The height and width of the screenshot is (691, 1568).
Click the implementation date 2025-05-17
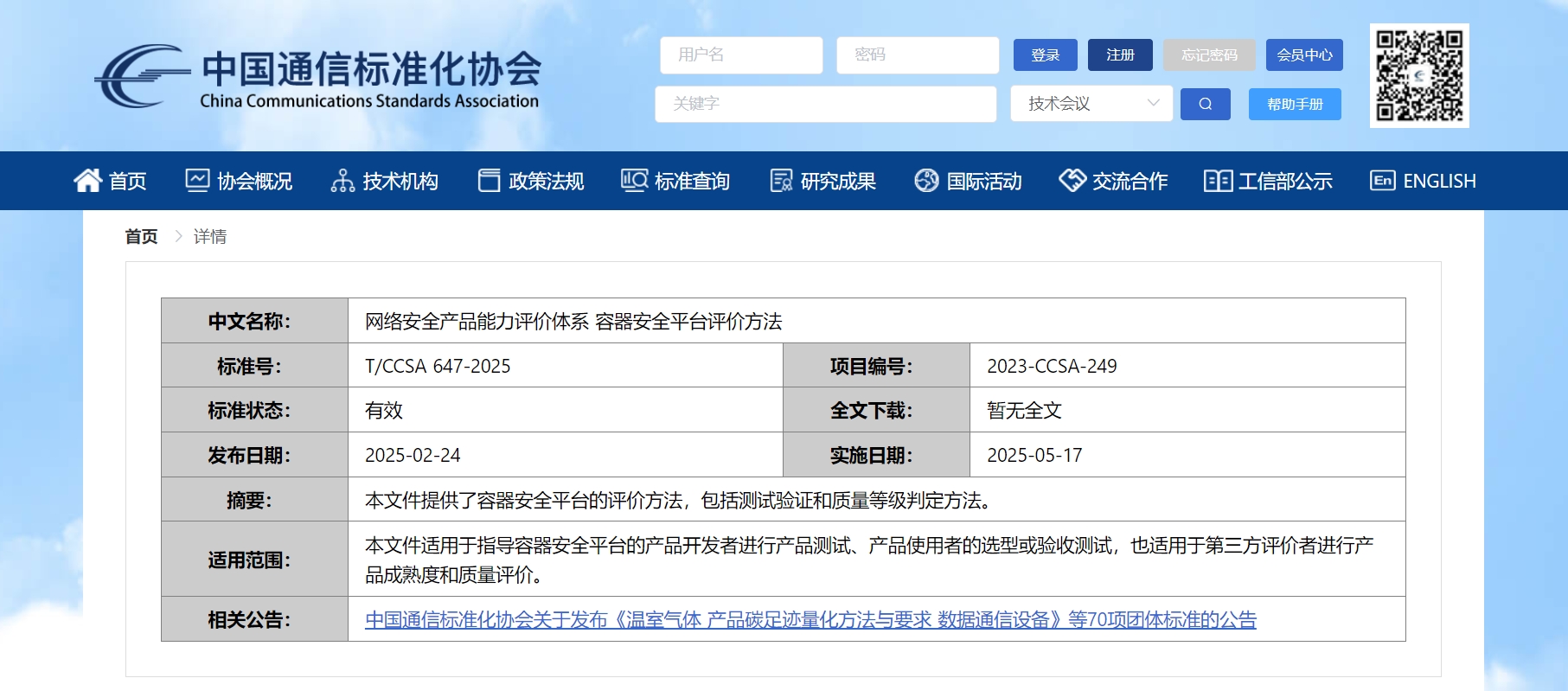tap(1034, 455)
